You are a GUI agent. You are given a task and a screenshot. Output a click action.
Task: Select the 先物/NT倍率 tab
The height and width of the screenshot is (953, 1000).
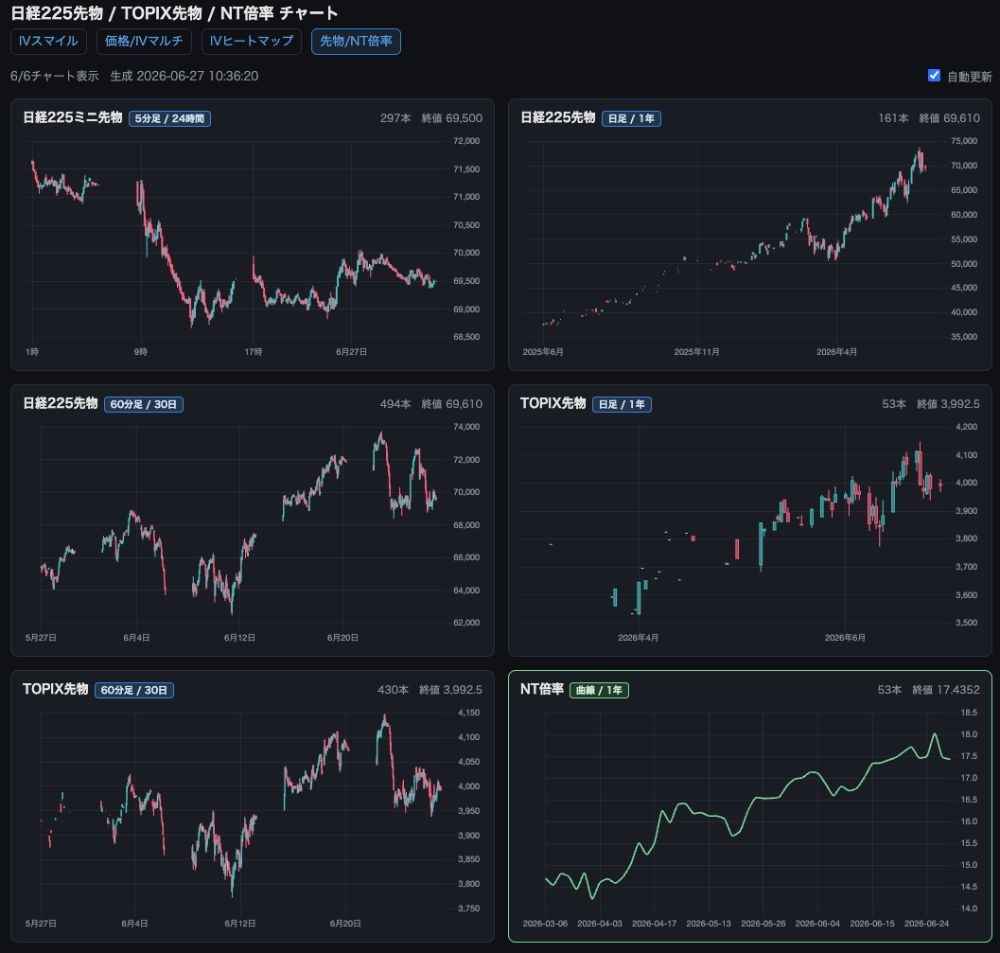[356, 41]
